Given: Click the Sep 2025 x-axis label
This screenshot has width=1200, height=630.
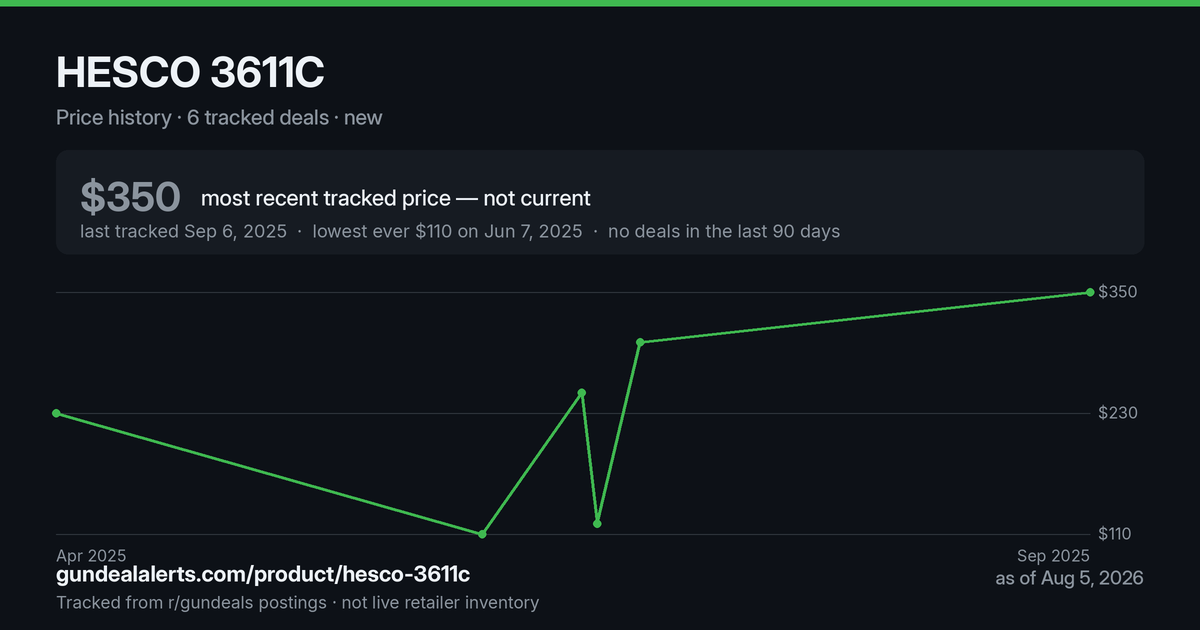Looking at the screenshot, I should pos(1054,556).
